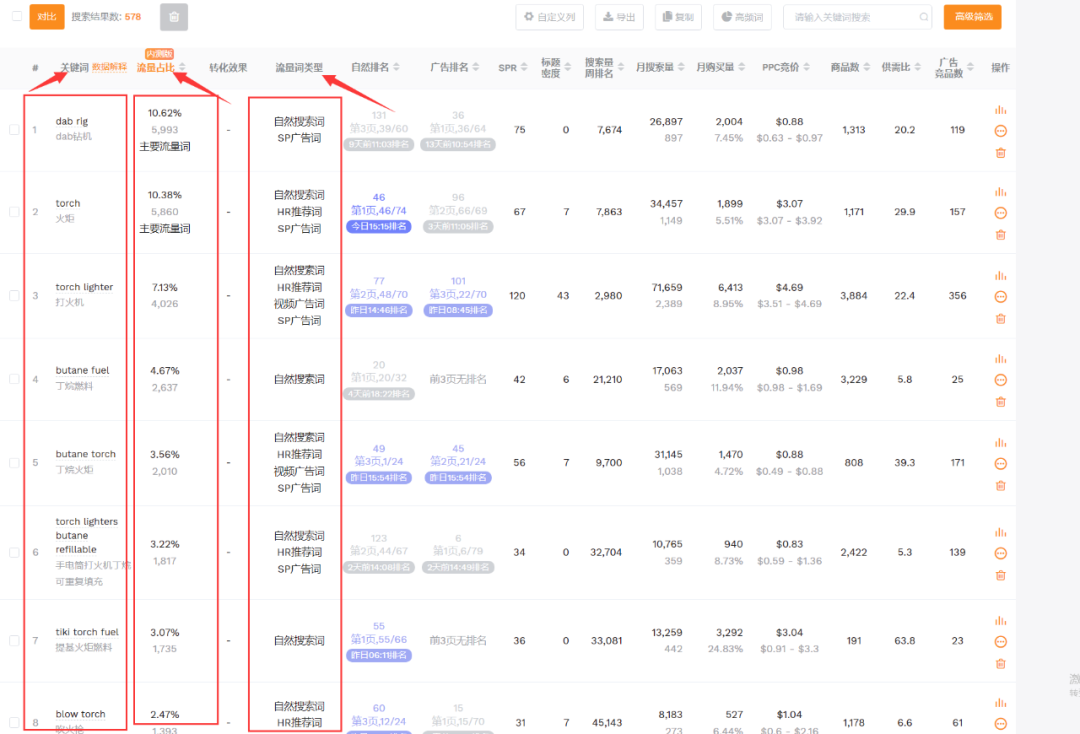Sort by 自然排名 column arrows
The height and width of the screenshot is (734, 1080).
(x=397, y=67)
